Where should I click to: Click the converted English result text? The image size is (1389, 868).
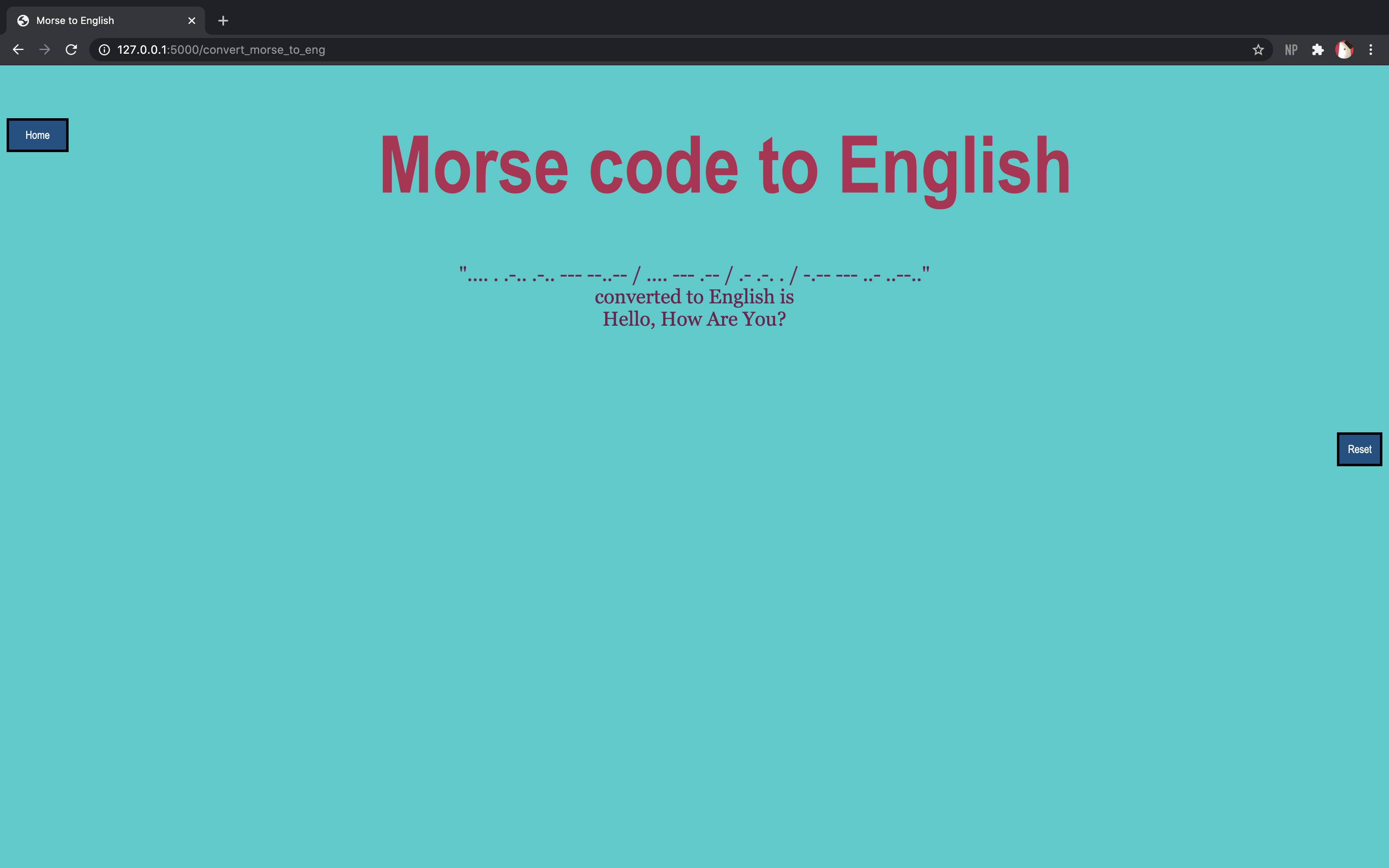click(x=694, y=319)
